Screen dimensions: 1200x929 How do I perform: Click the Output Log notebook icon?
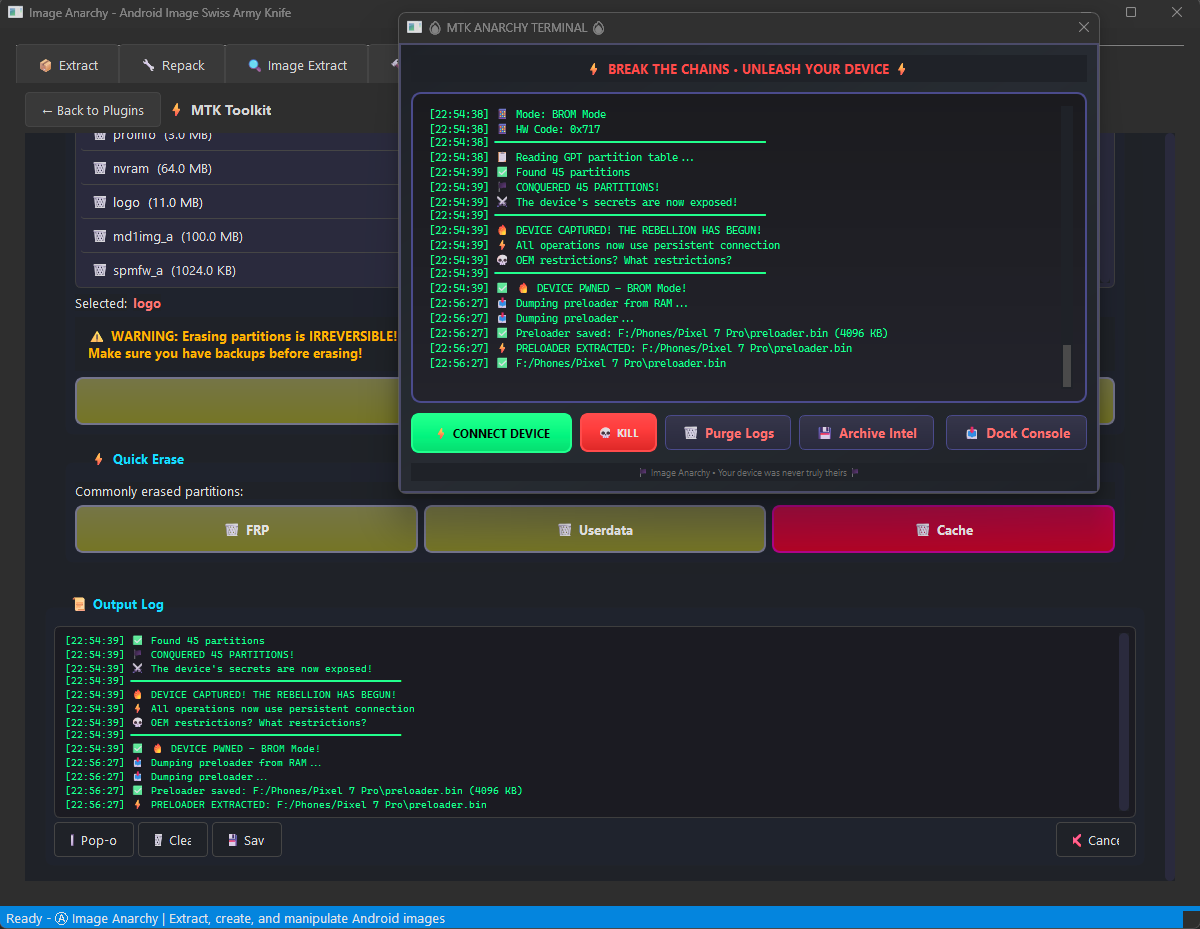(x=78, y=604)
